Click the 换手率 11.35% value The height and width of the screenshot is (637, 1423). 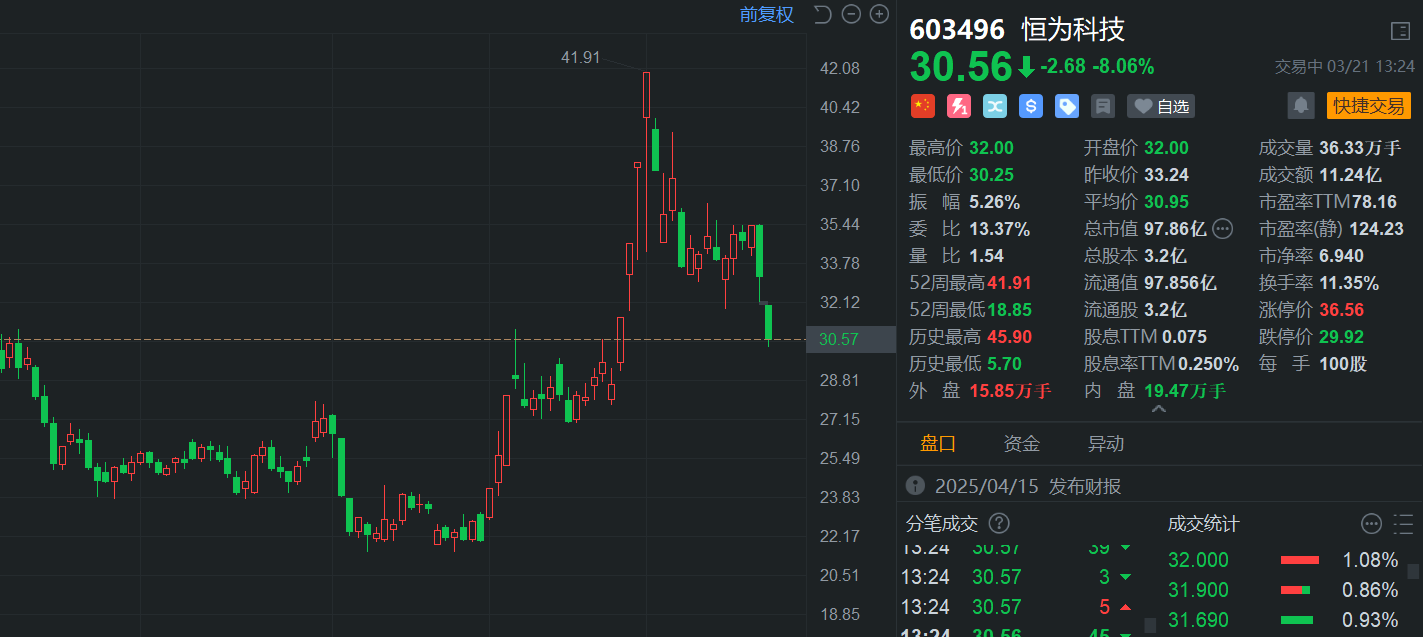1349,283
